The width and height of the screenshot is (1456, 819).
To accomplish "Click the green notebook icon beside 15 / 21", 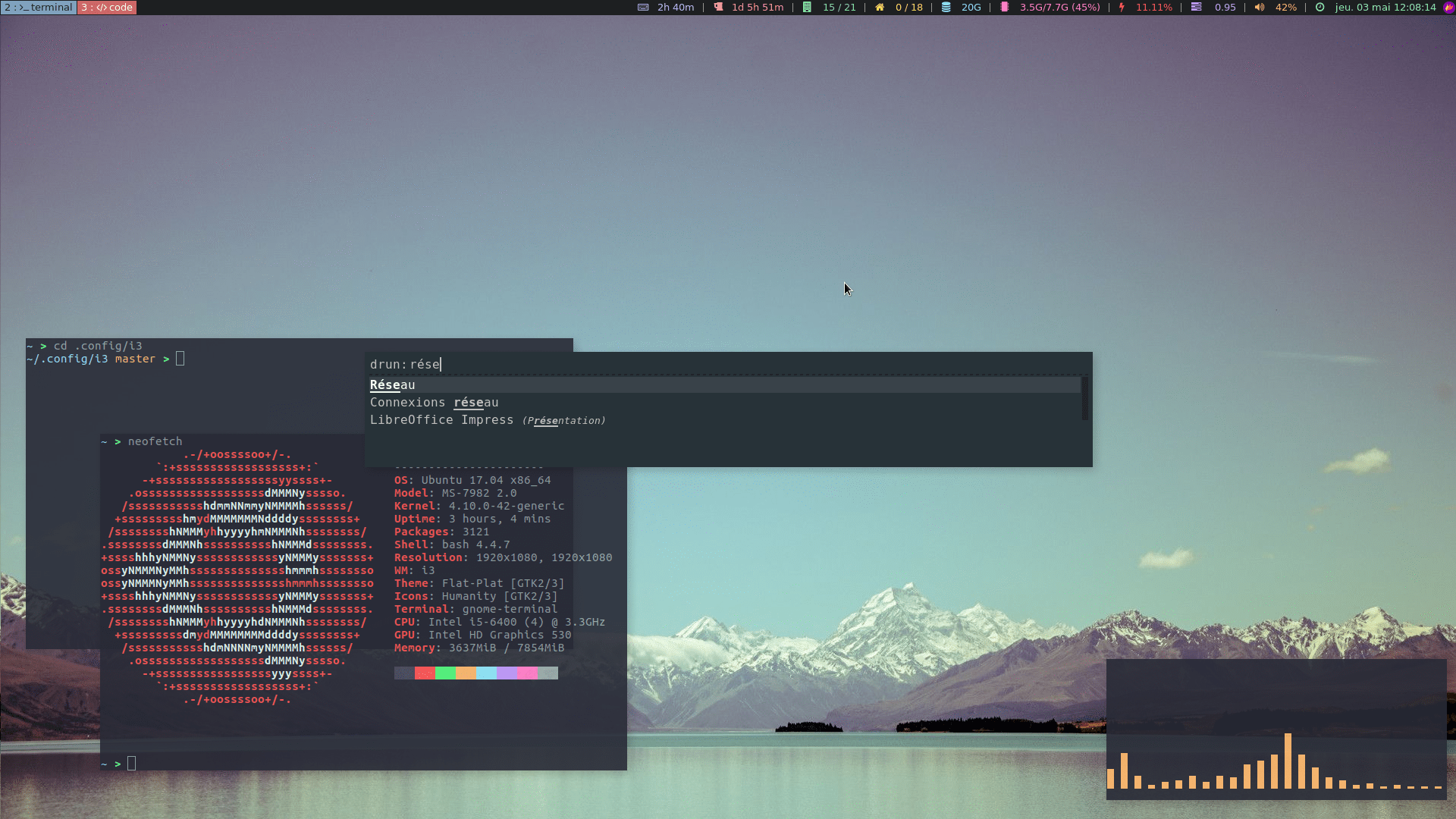I will coord(807,7).
